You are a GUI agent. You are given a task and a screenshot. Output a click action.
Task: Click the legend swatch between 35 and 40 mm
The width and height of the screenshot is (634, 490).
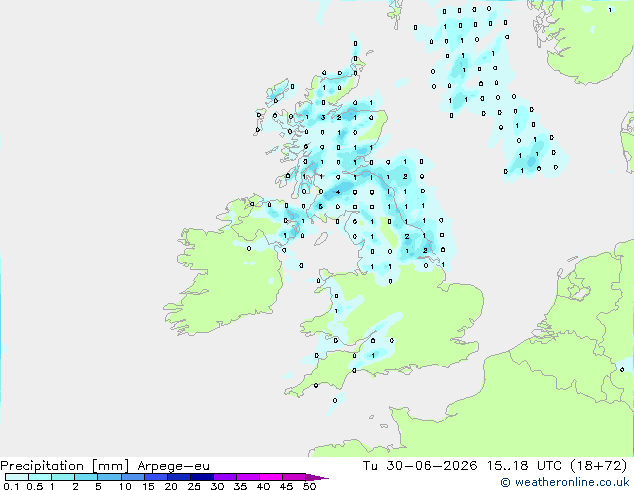pos(248,477)
